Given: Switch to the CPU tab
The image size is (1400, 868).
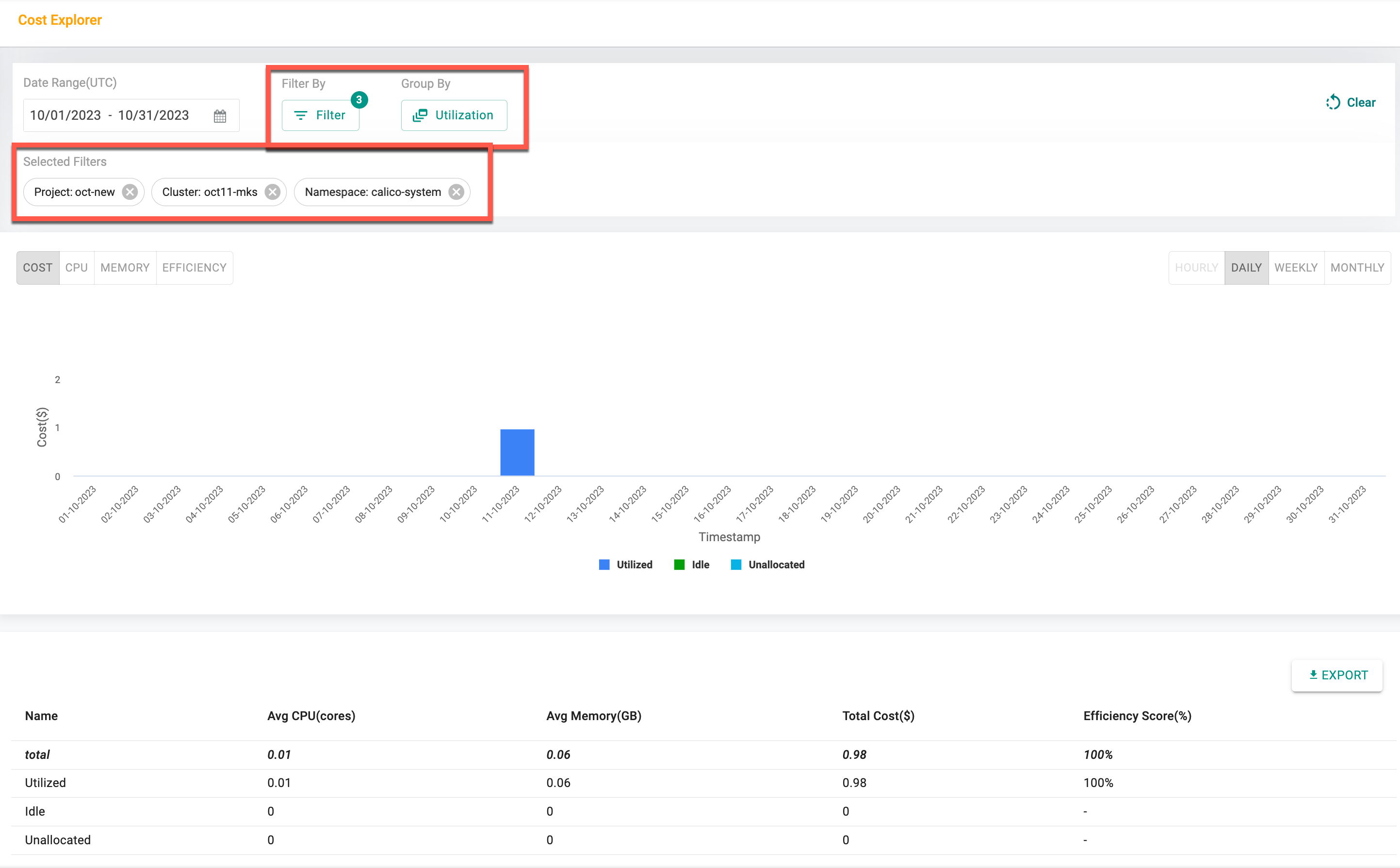Looking at the screenshot, I should coord(77,268).
